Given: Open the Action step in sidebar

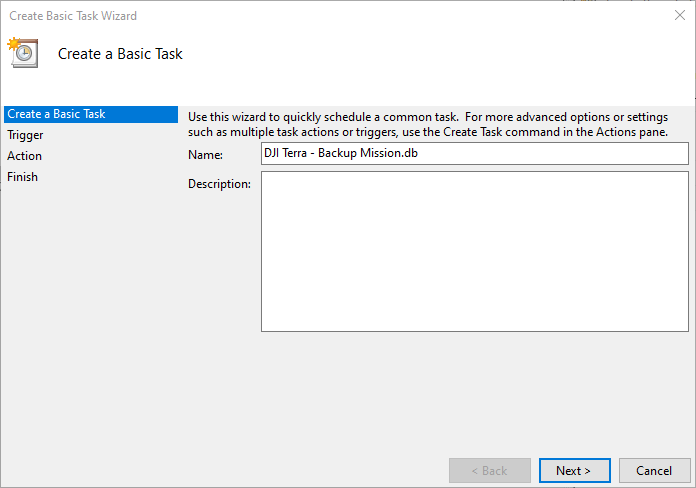Looking at the screenshot, I should (25, 156).
